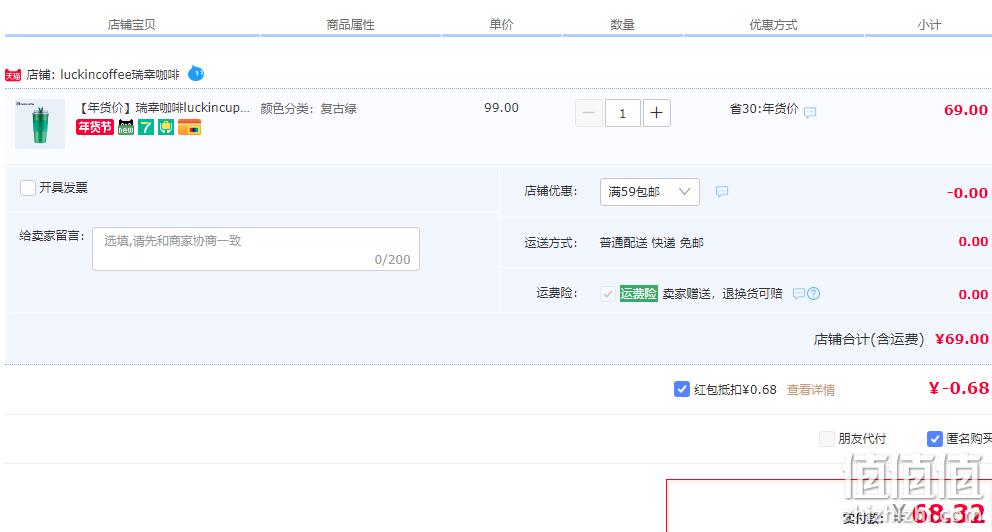The image size is (992, 532).
Task: Click the 店铺合计(含运费) label
Action: click(869, 340)
